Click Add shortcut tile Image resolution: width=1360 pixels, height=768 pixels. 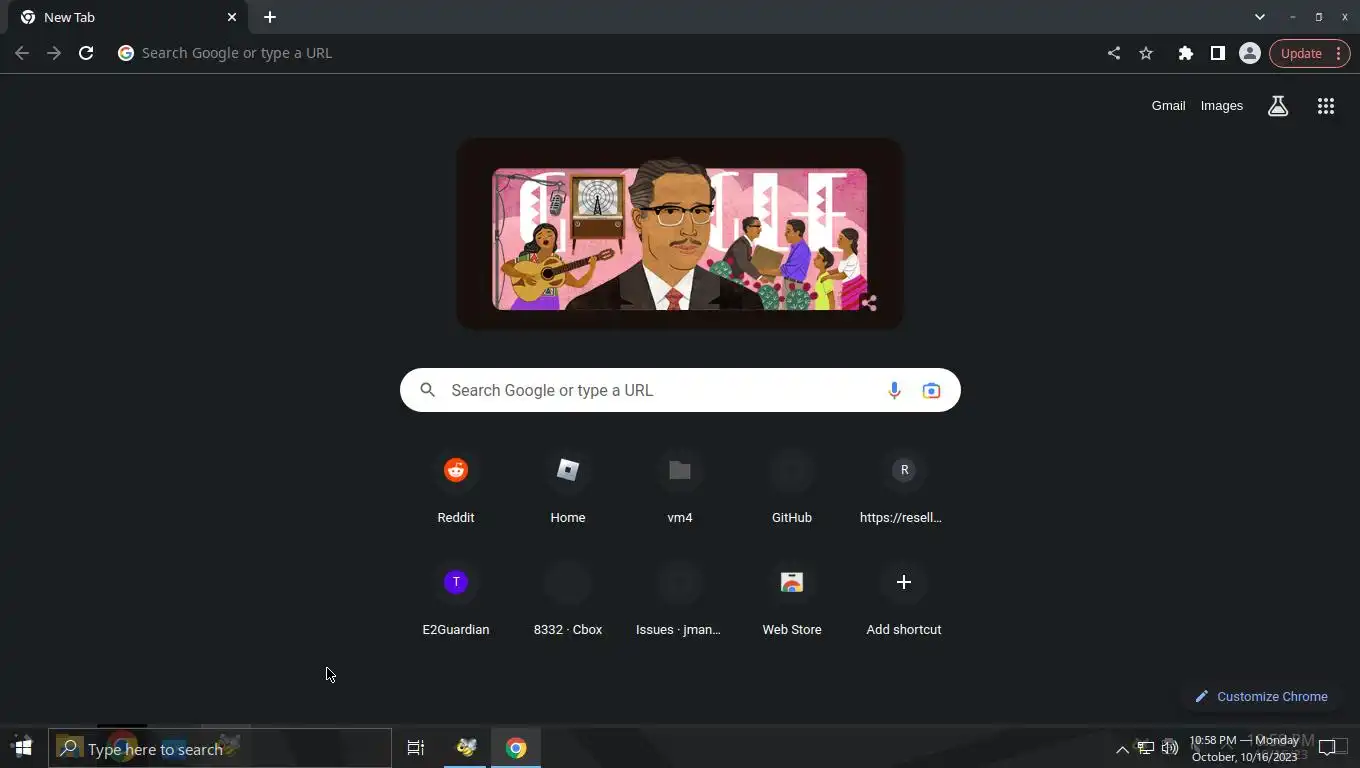point(904,600)
